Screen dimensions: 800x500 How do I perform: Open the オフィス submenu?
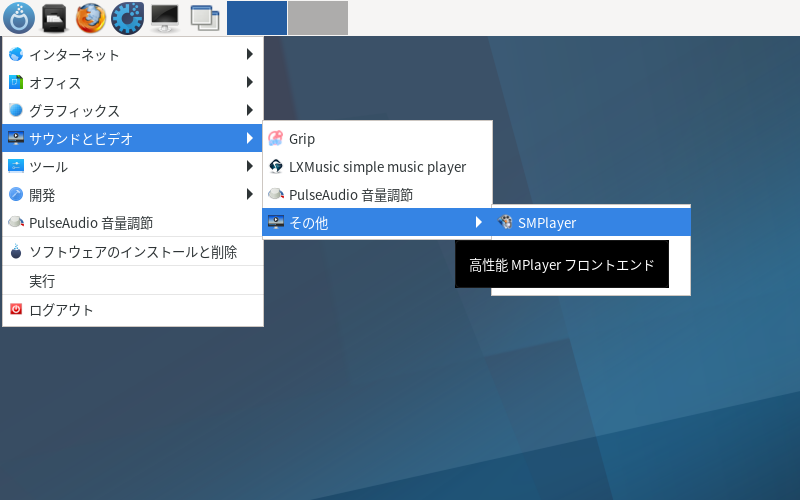133,82
